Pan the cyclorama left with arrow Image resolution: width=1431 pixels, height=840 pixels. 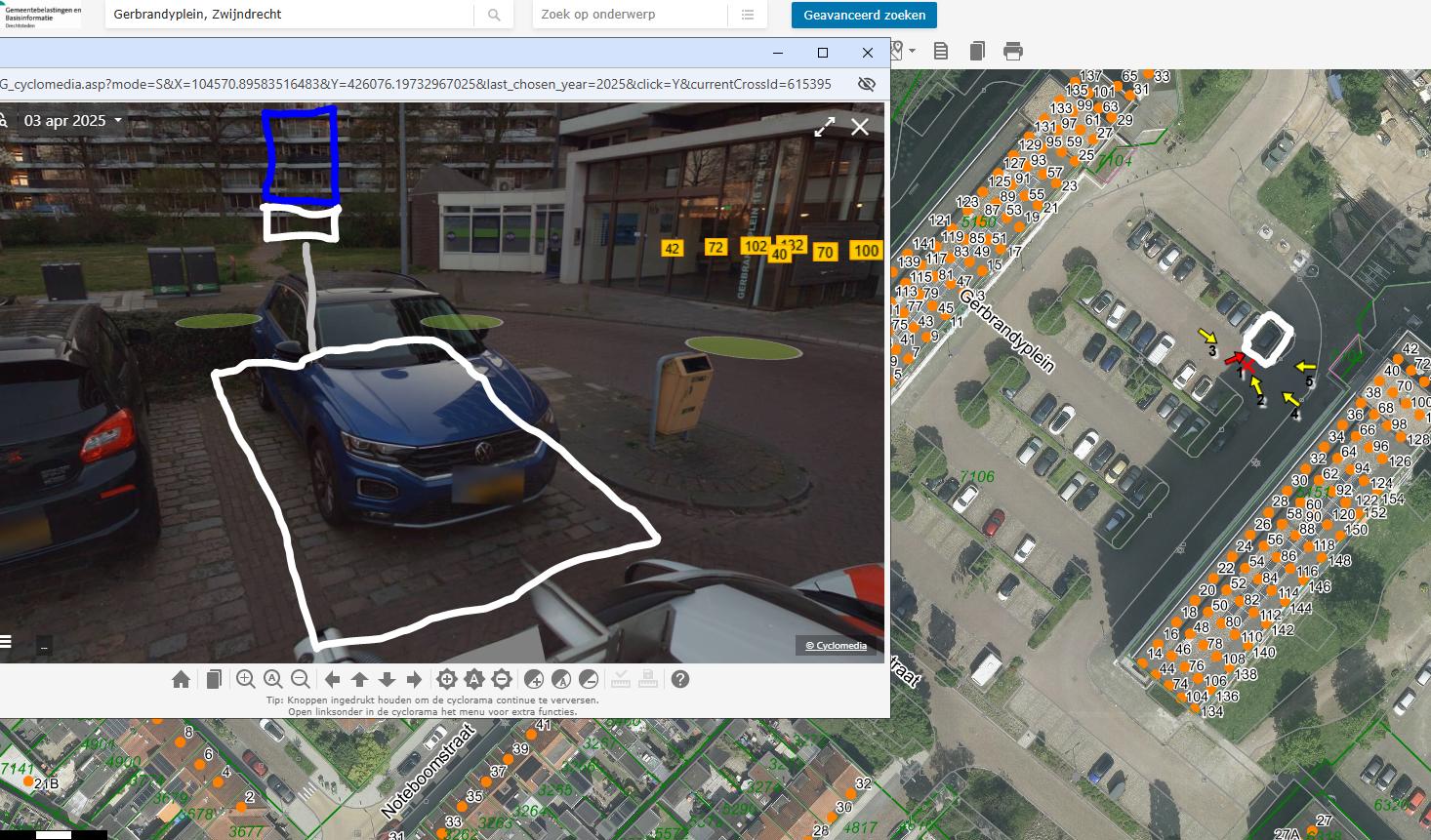tap(332, 680)
